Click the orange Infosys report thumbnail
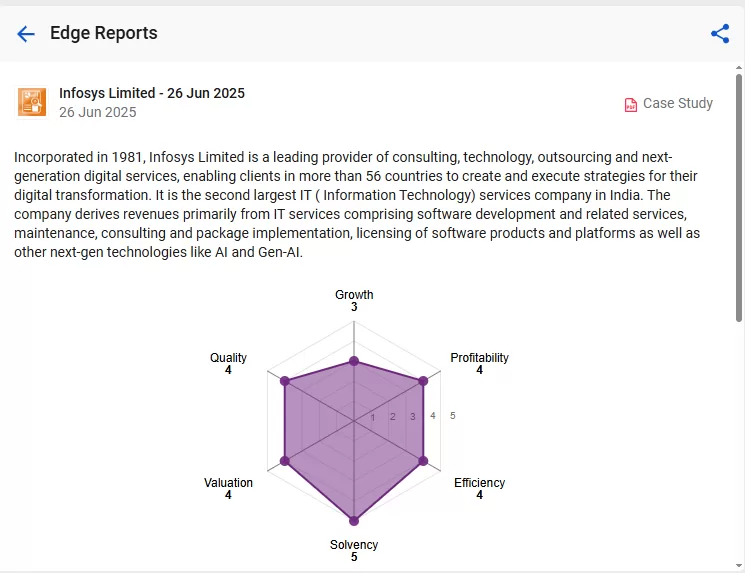The image size is (745, 573). (32, 102)
